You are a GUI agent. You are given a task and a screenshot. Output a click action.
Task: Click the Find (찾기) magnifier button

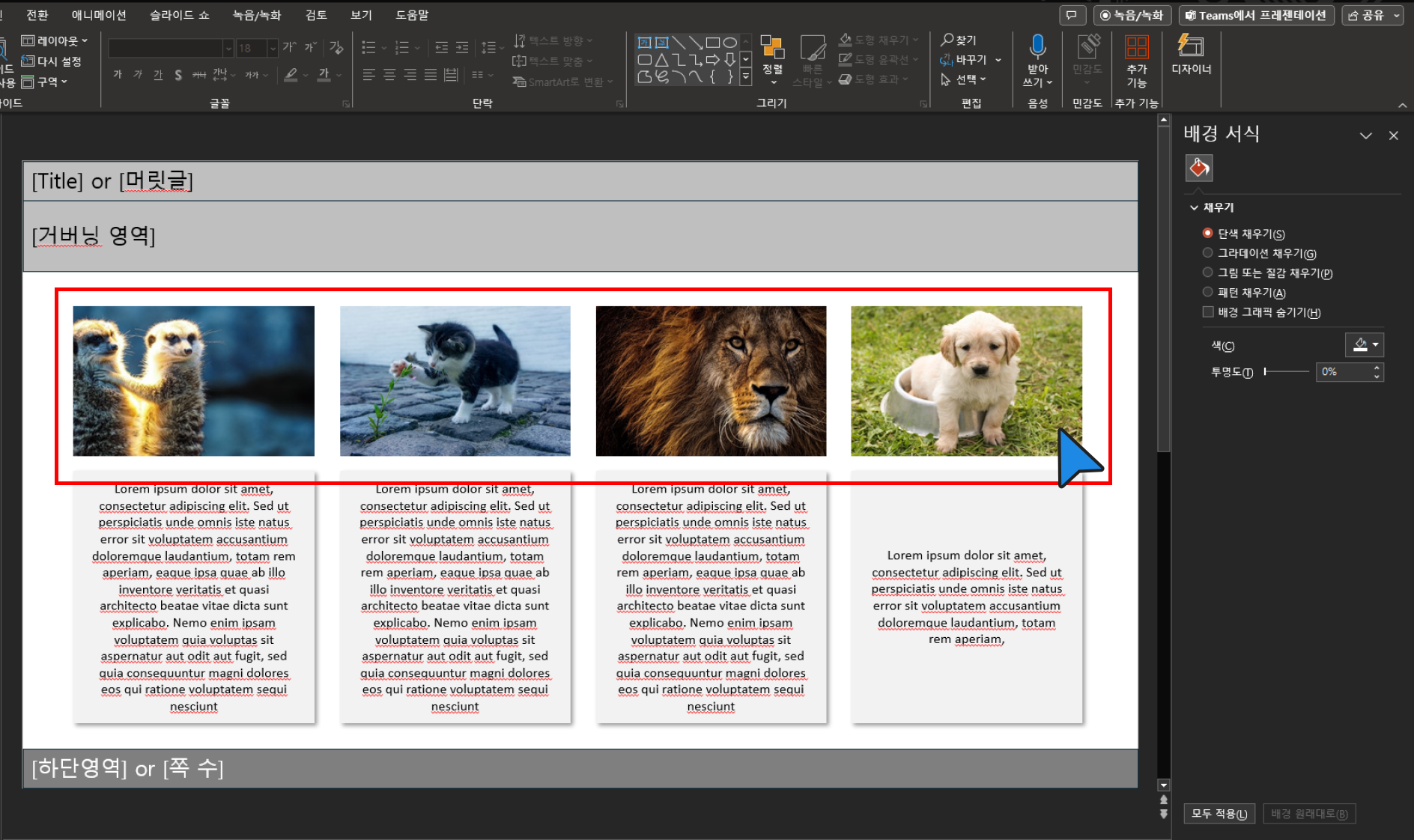[x=959, y=40]
